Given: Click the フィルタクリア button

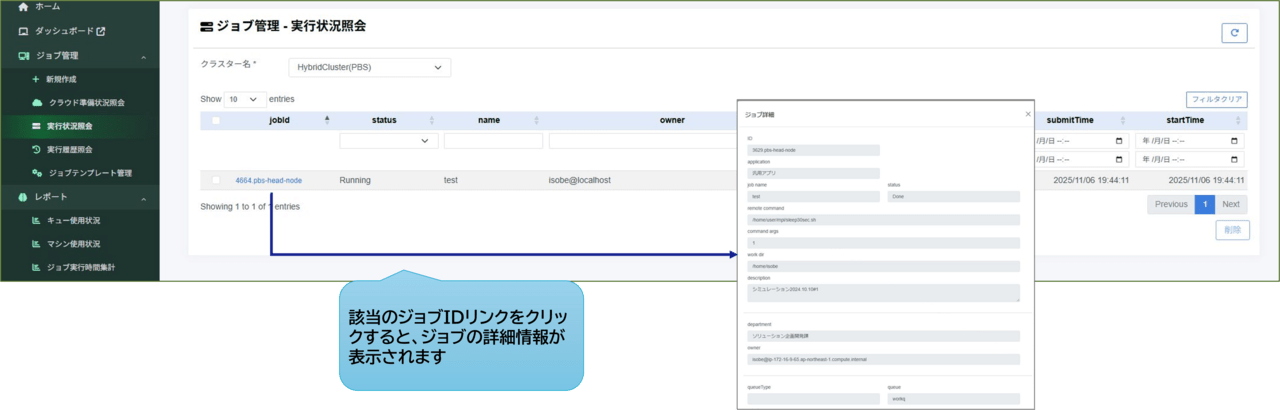Looking at the screenshot, I should 1217,100.
